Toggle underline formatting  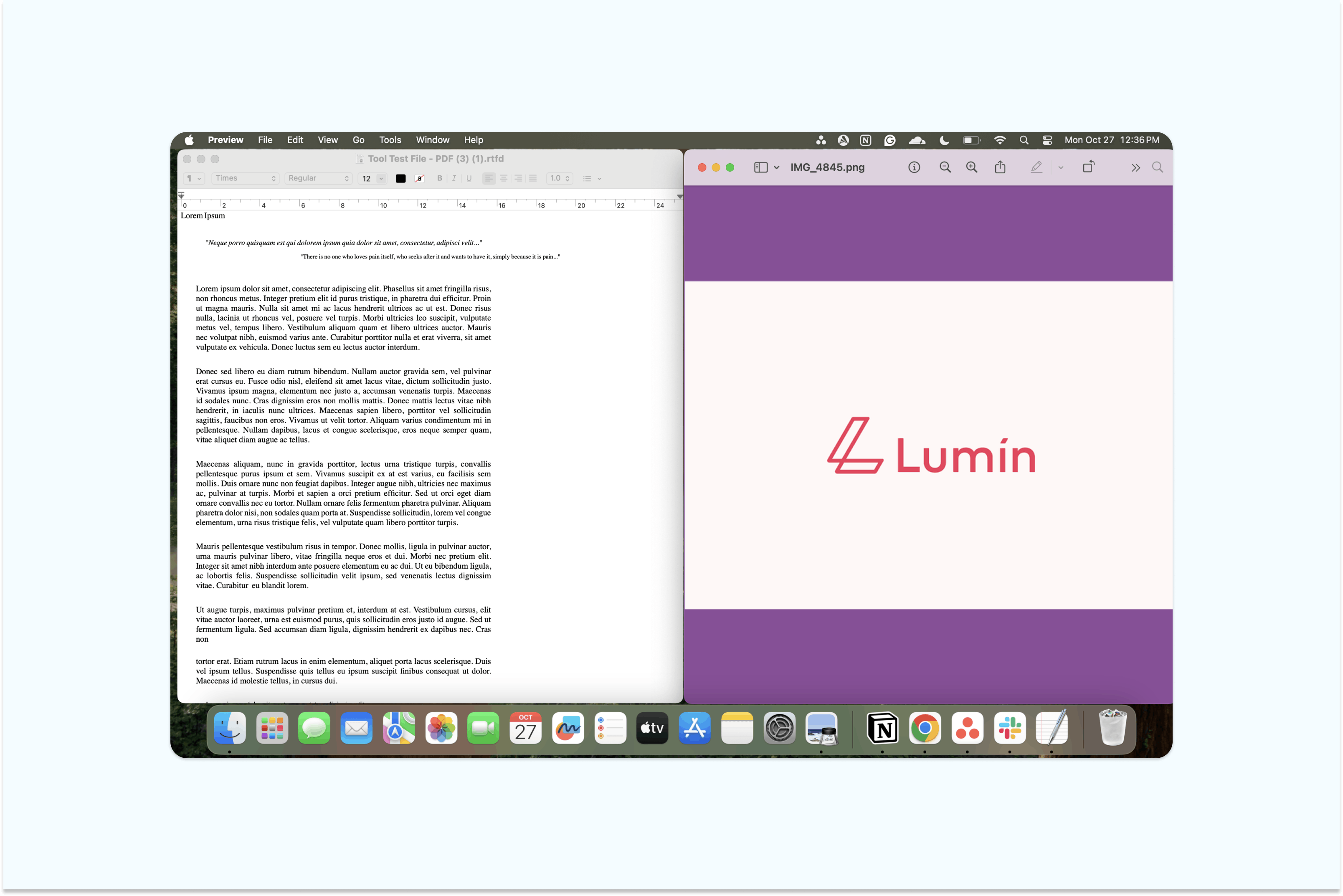click(469, 178)
